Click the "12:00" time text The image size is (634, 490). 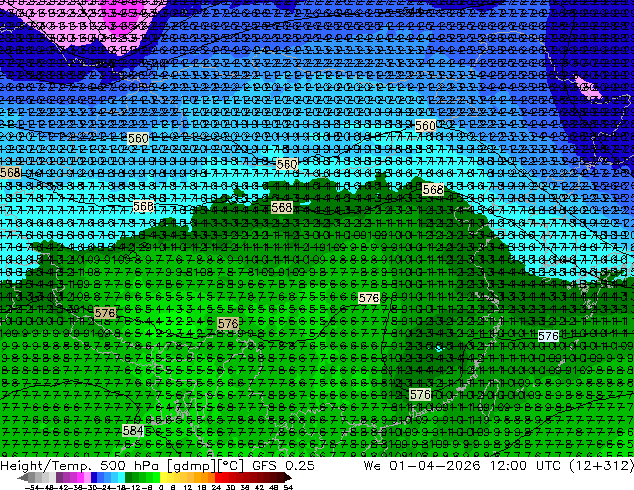point(508,465)
